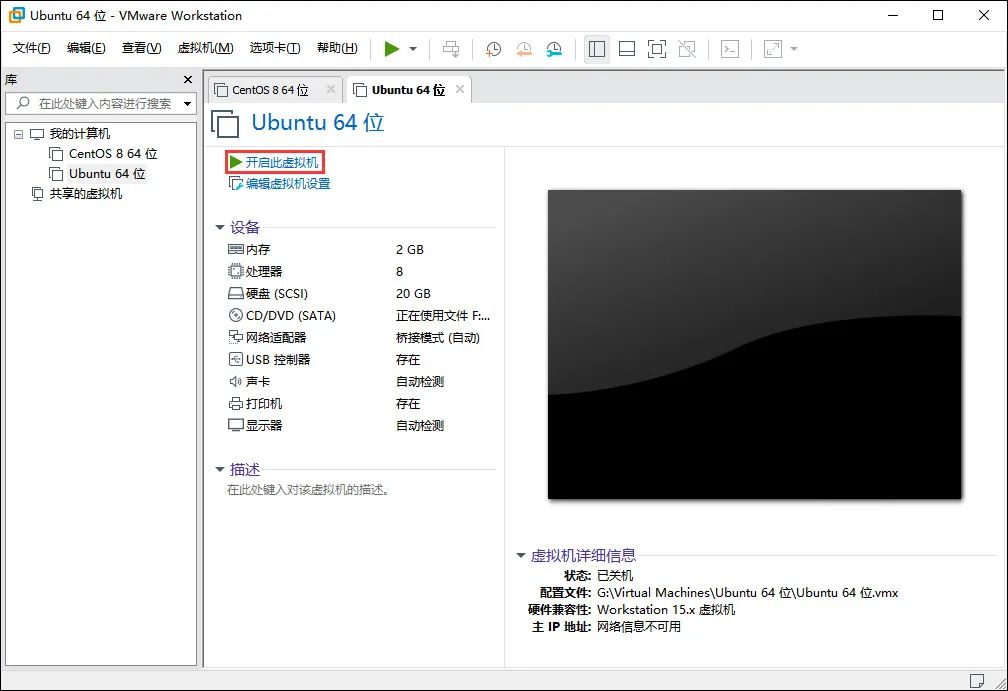Maximize the VMware Workstation window
Viewport: 1008px width, 691px height.
click(938, 15)
